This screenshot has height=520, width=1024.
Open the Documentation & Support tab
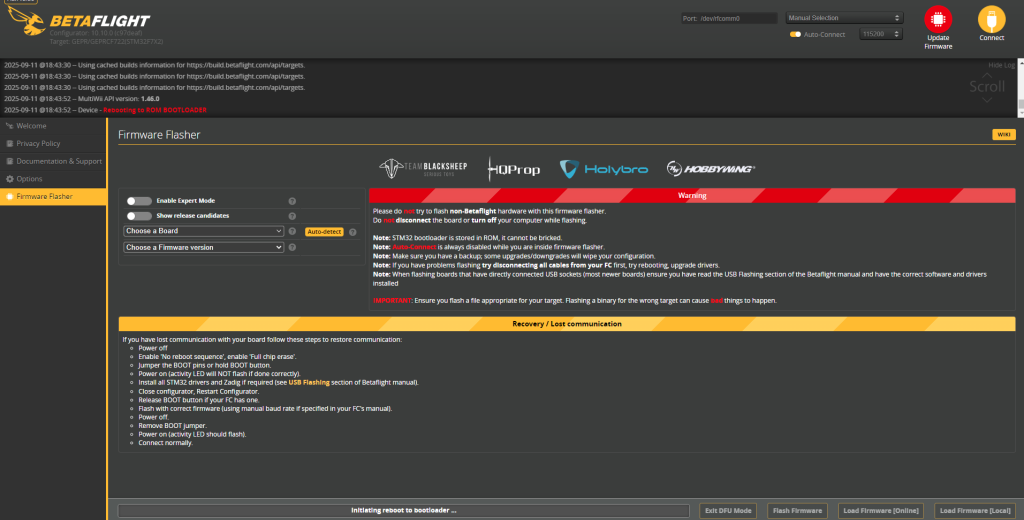coord(53,161)
